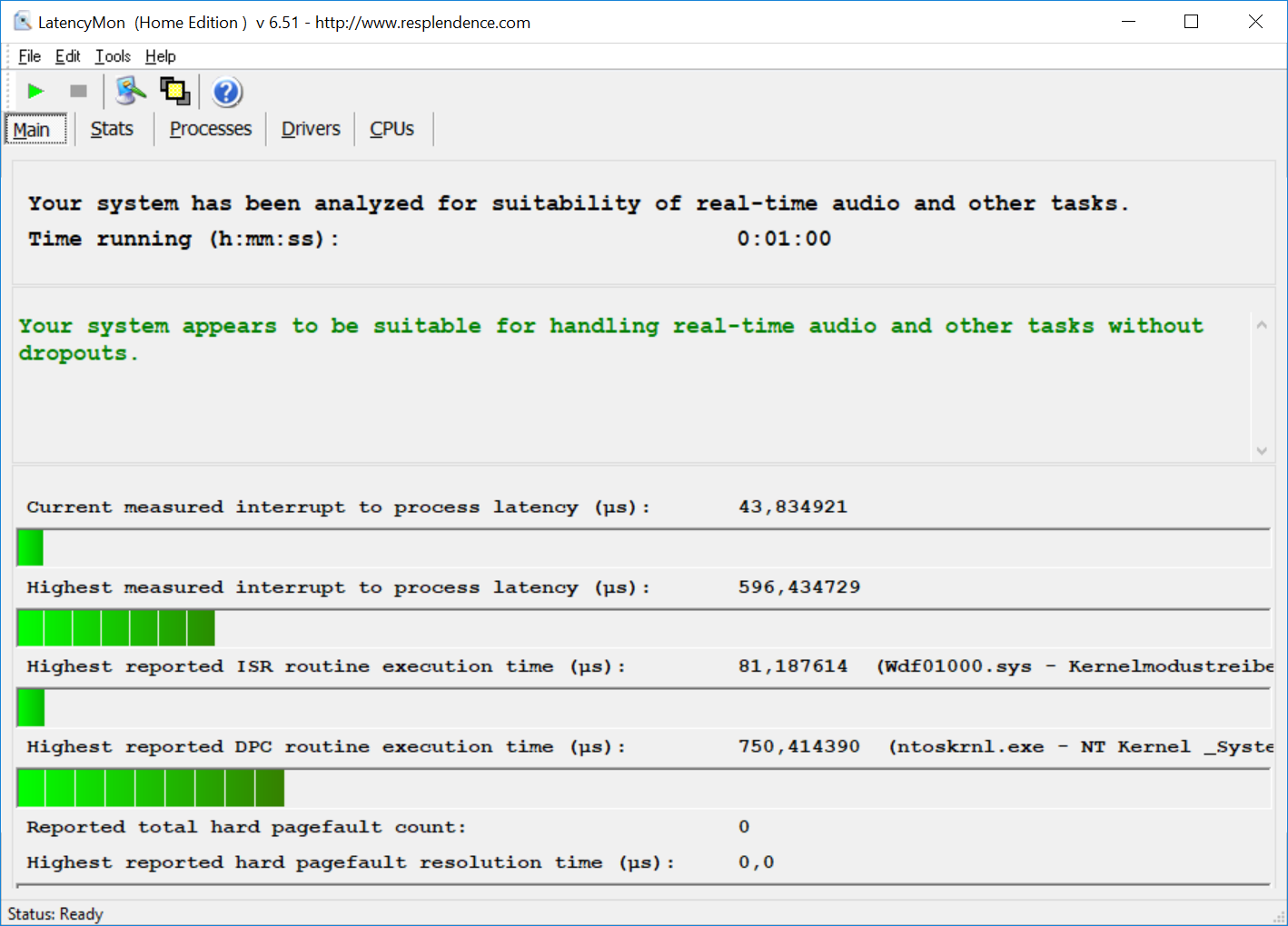Open the Processes tab
Screen dimensions: 1288x926
pos(210,129)
